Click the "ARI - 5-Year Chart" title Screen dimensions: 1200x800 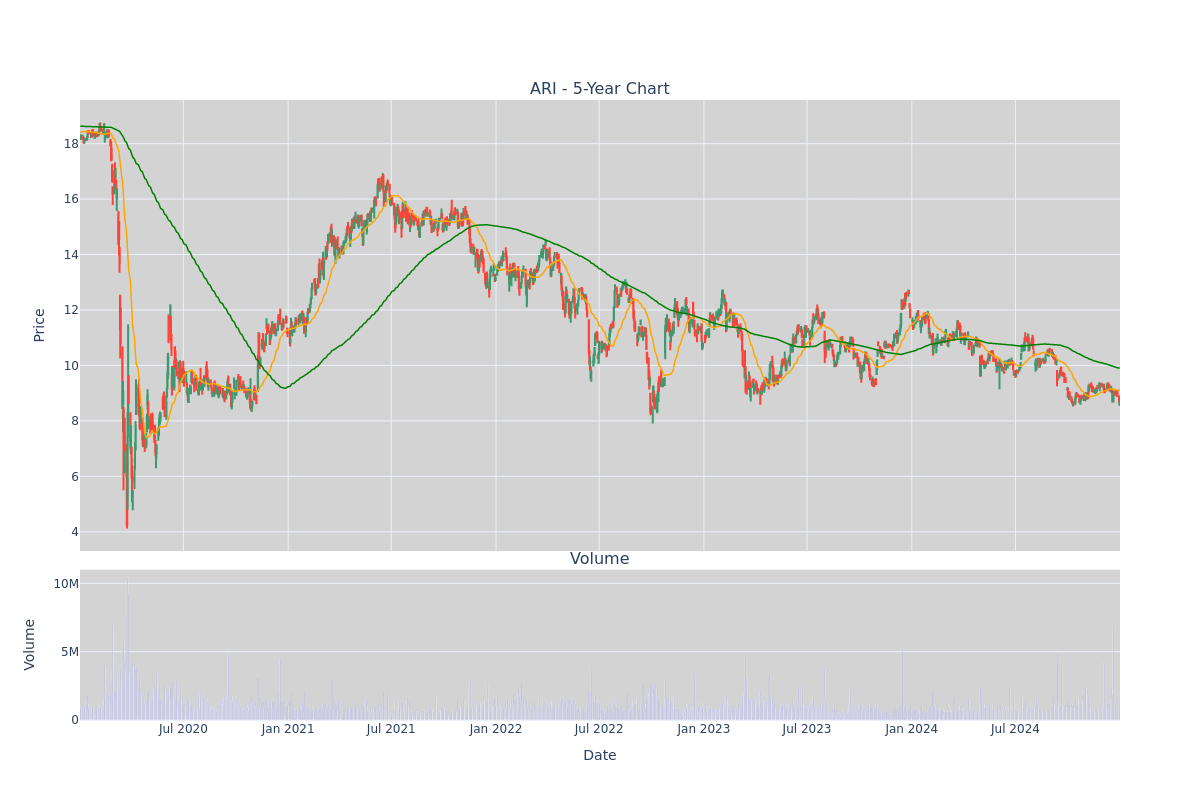click(x=600, y=89)
